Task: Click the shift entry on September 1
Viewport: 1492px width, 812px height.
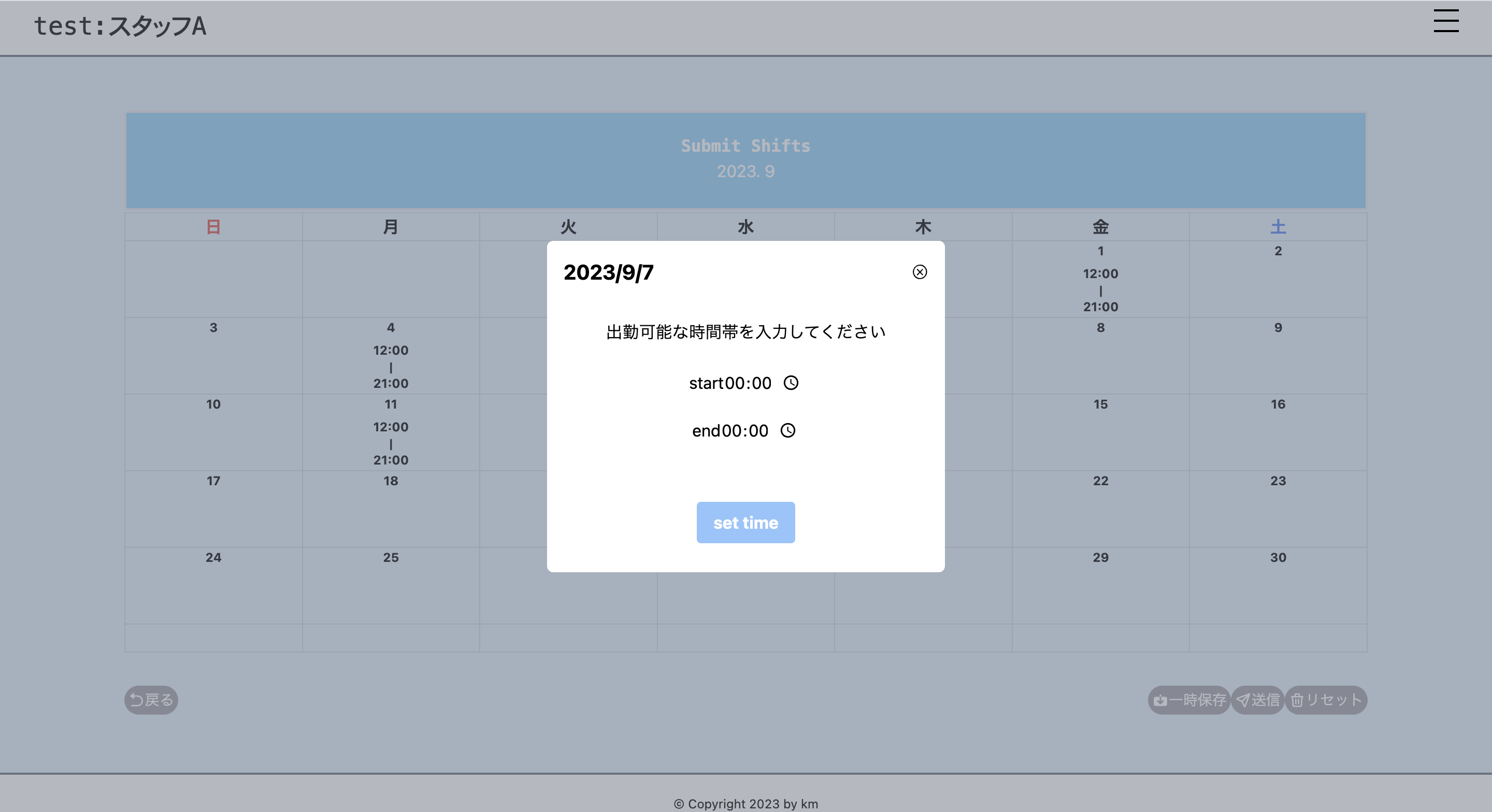Action: point(1099,290)
